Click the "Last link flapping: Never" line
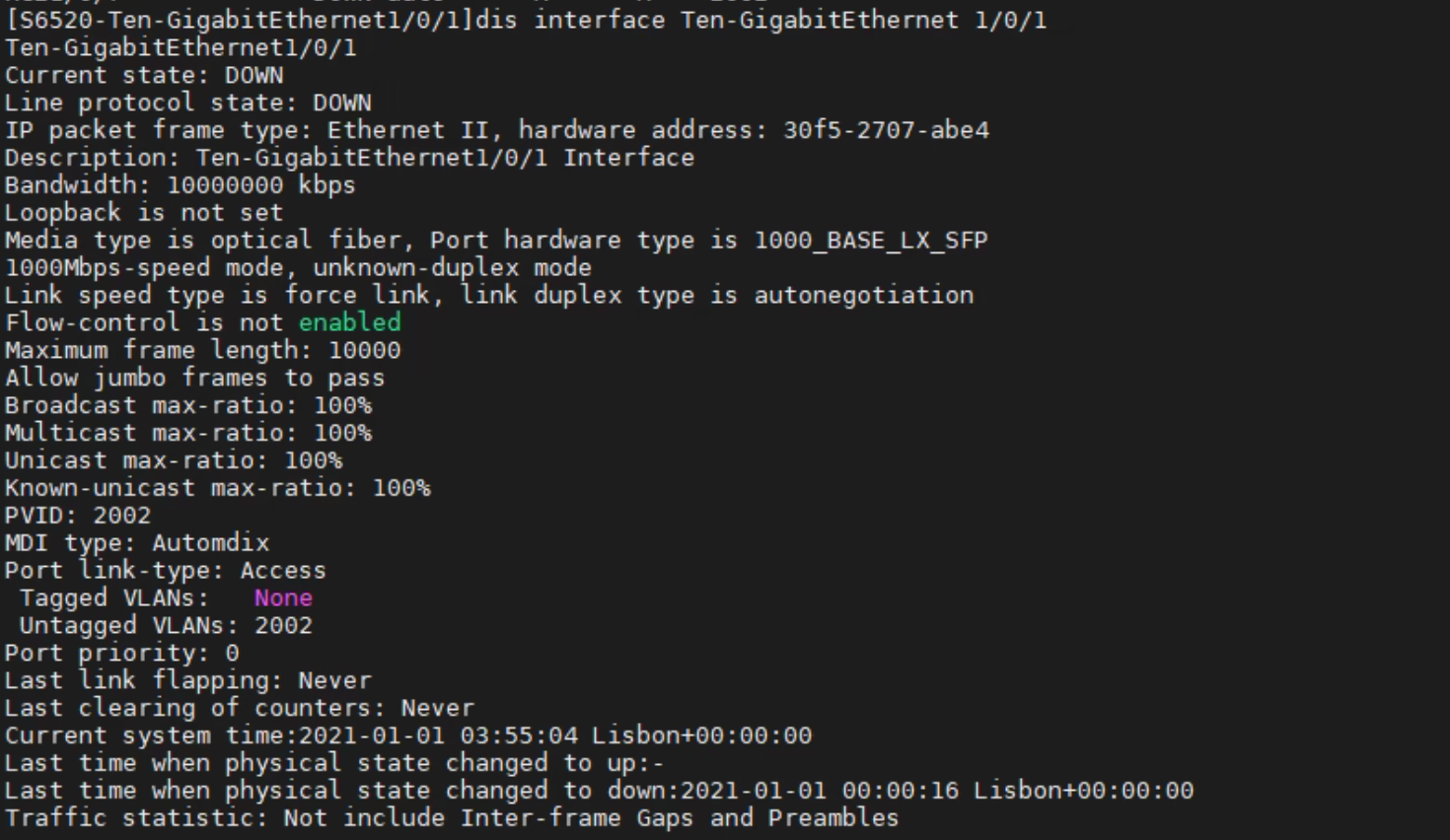 click(x=187, y=680)
